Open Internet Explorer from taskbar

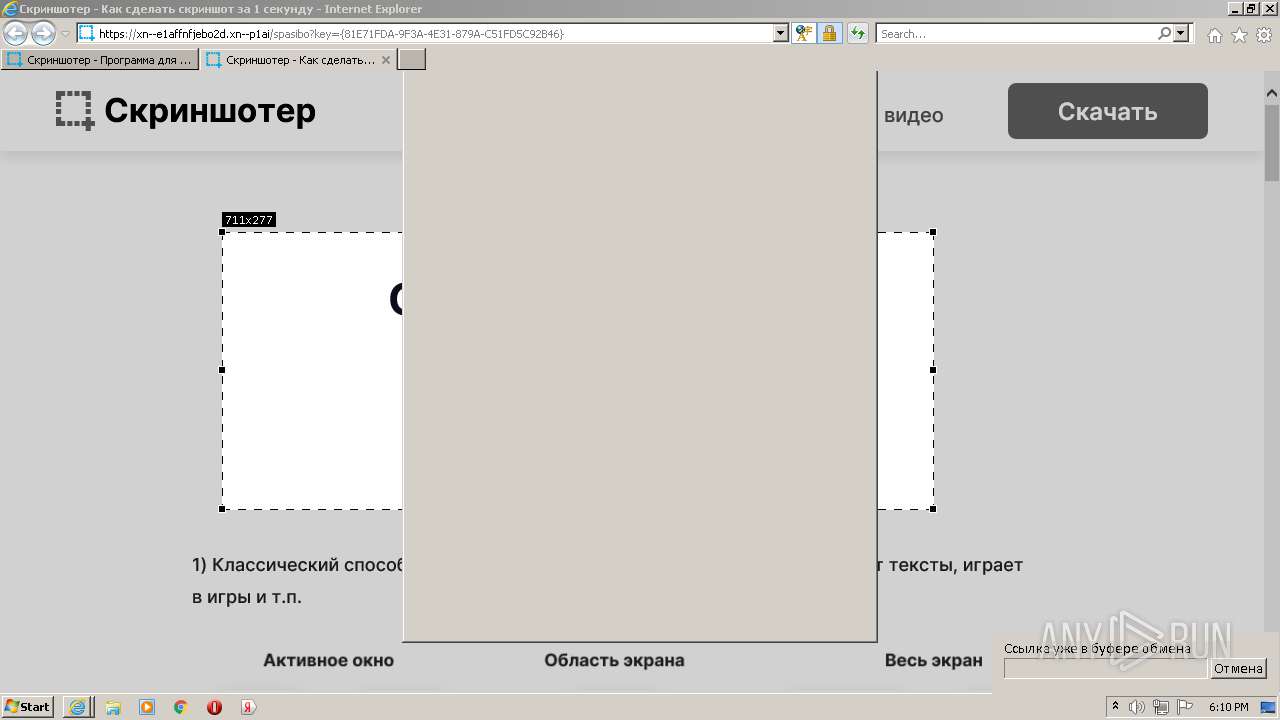(78, 707)
